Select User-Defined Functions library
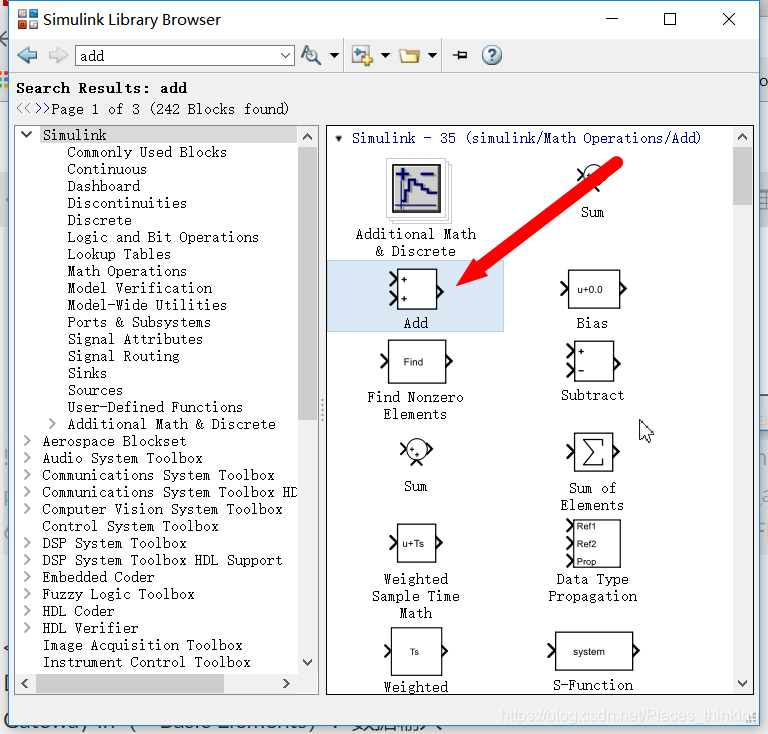The width and height of the screenshot is (768, 734). (x=155, y=407)
